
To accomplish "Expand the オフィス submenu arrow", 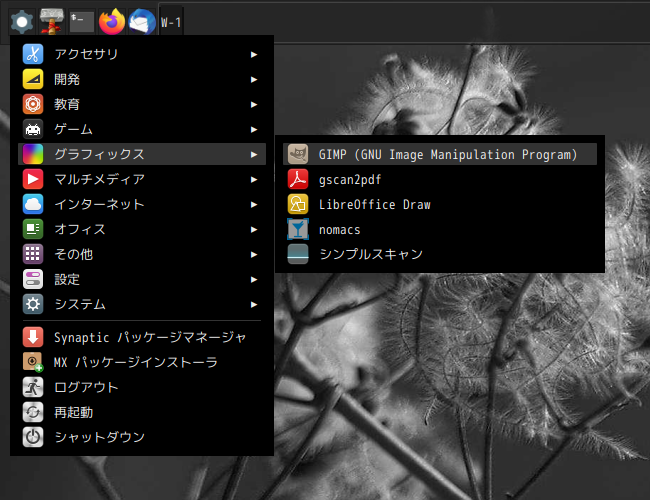I will pos(254,230).
